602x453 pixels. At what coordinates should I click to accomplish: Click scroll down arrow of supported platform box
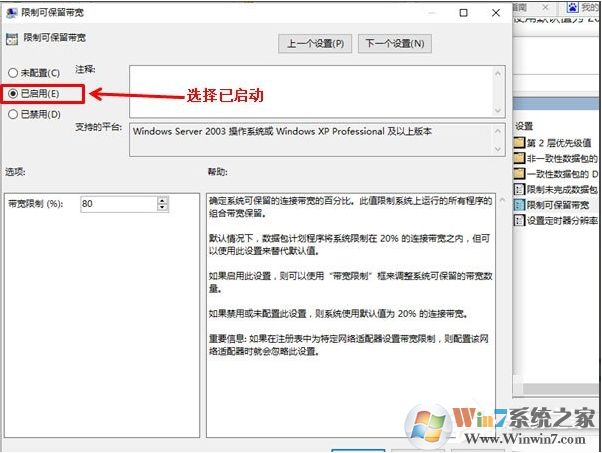[498, 149]
